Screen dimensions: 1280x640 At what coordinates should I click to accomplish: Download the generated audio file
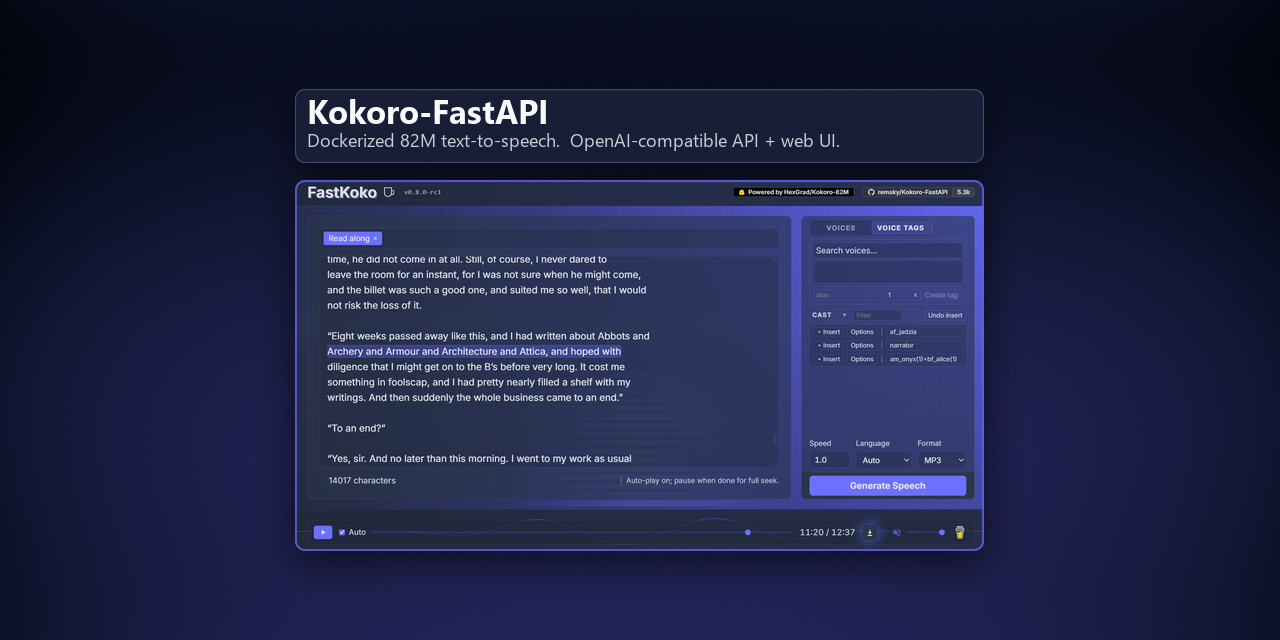[x=869, y=532]
